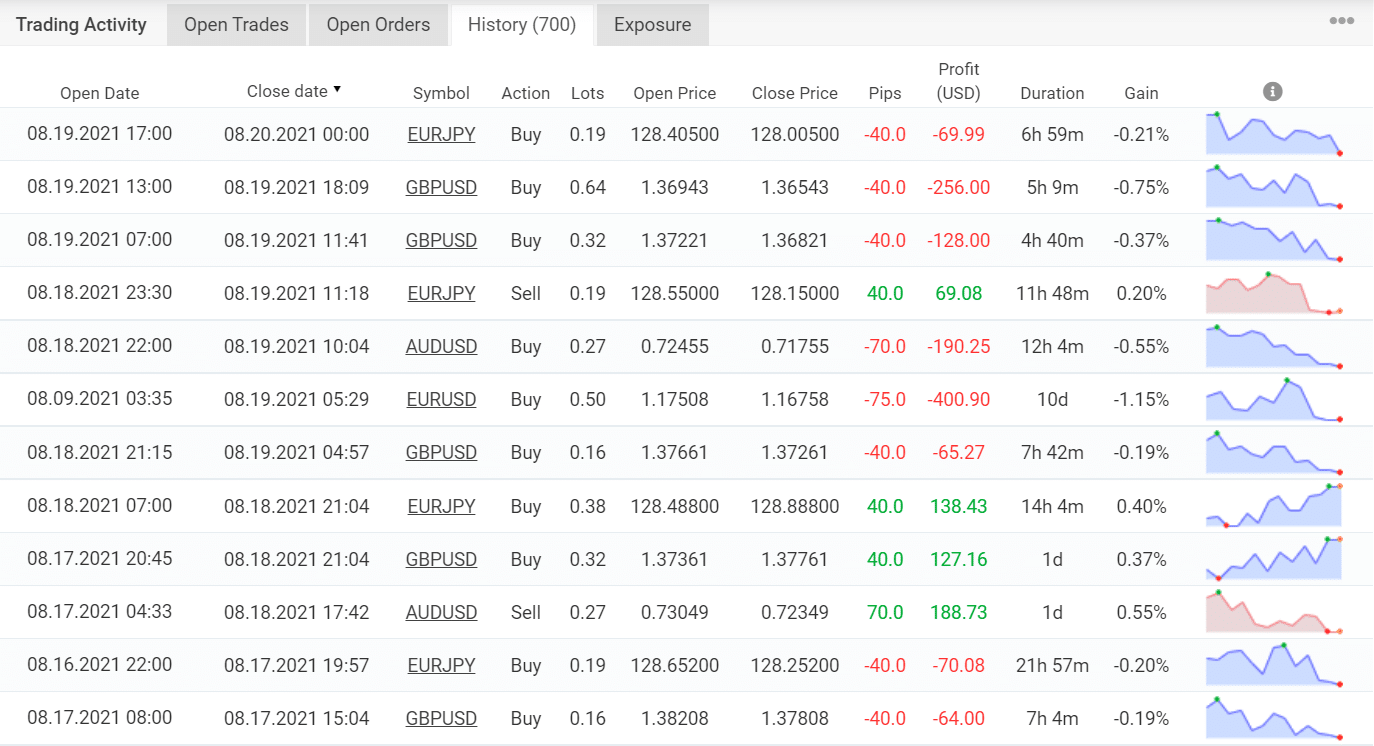Select the 0.64 lots value
This screenshot has height=746, width=1374.
[x=587, y=187]
